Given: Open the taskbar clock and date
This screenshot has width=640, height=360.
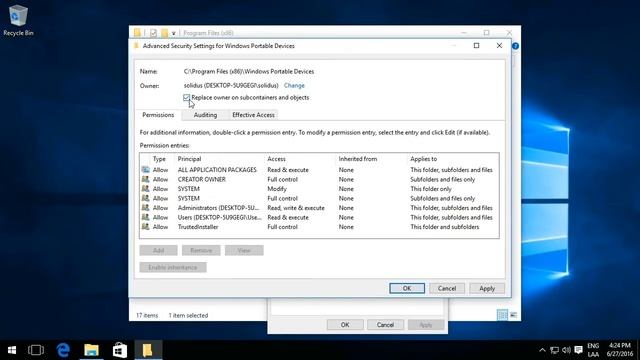Looking at the screenshot, I should coord(619,350).
